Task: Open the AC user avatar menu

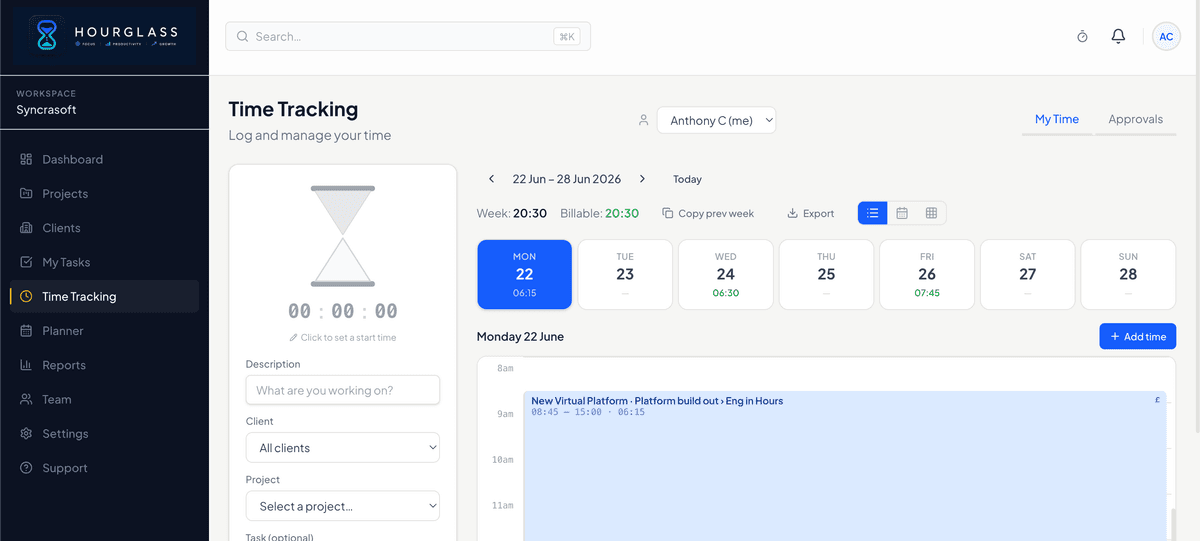Action: pos(1166,37)
